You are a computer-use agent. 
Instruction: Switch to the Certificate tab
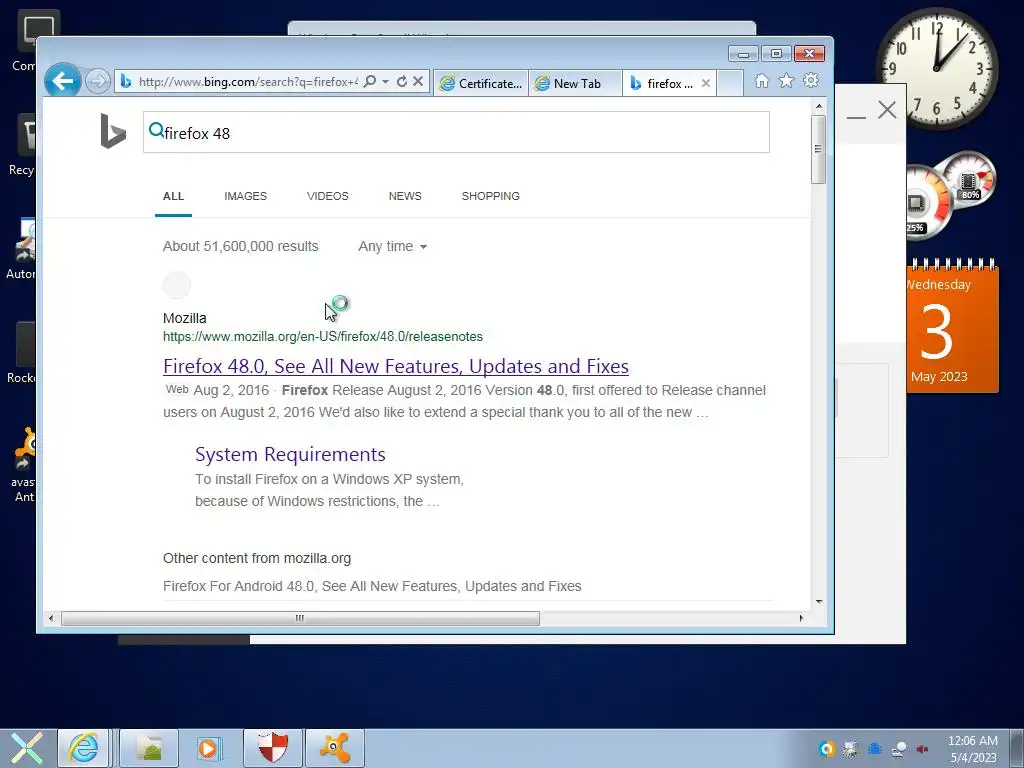481,84
